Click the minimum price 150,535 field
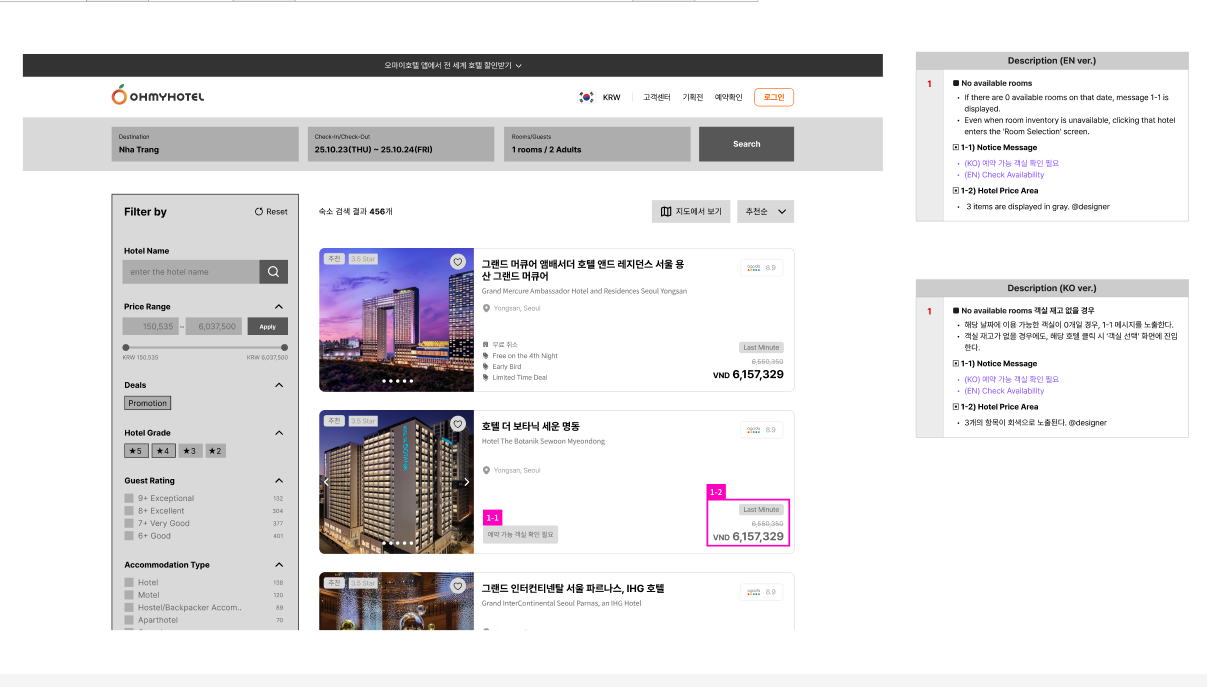 [151, 326]
